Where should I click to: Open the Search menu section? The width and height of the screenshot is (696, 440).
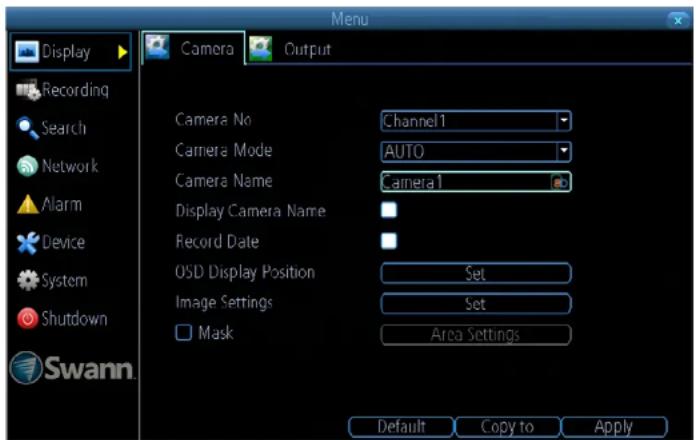point(51,128)
